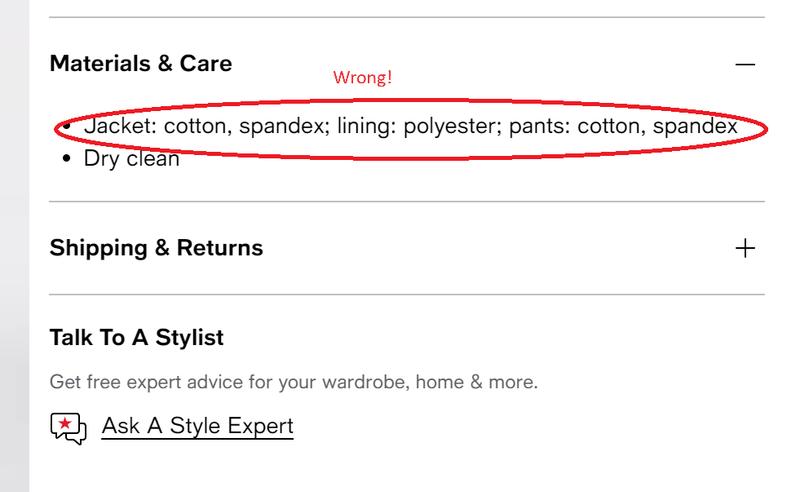Collapse the Materials & Care section minus icon
This screenshot has width=800, height=492.
pyautogui.click(x=745, y=64)
